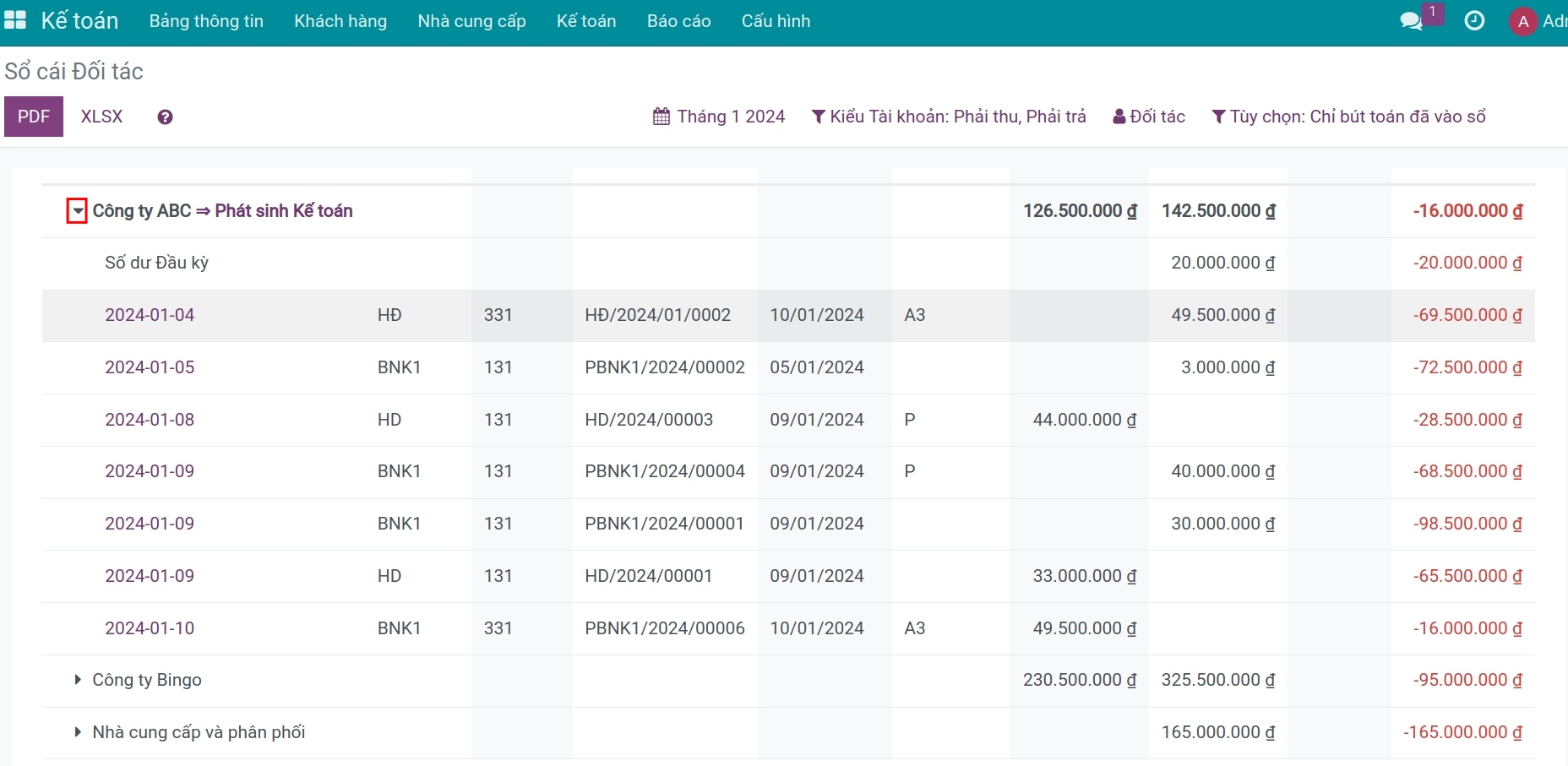Open the apps grid menu icon

point(15,20)
